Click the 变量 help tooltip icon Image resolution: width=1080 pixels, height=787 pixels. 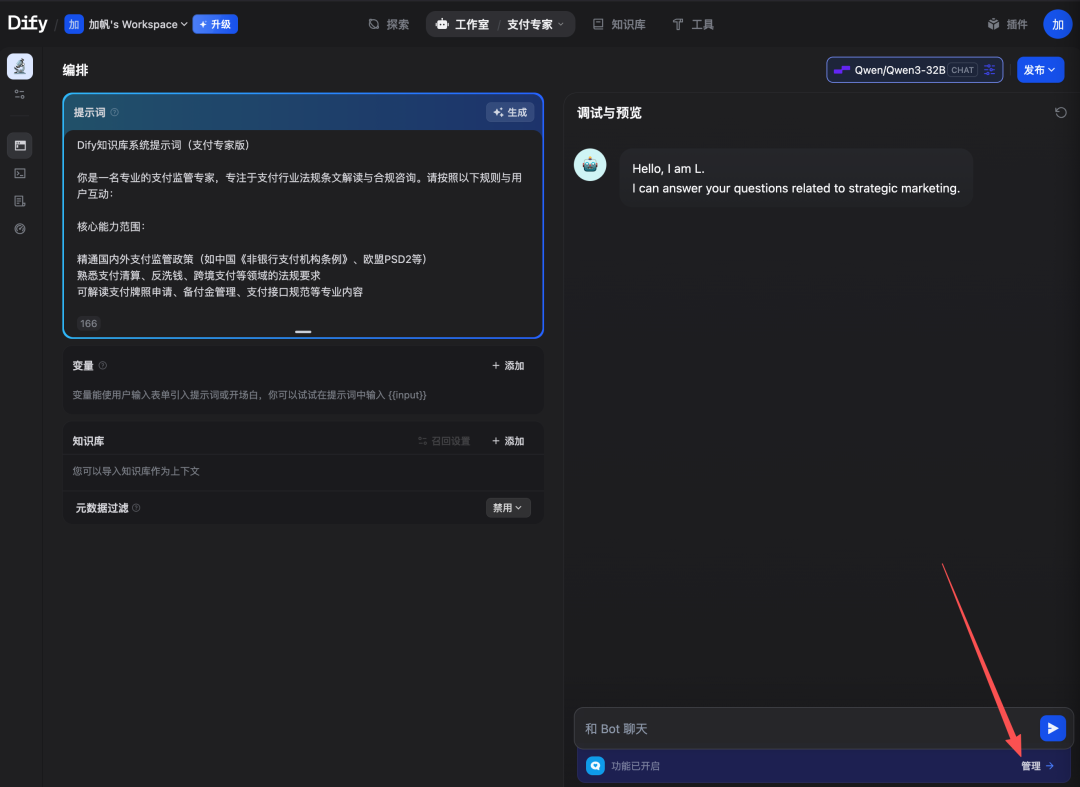[103, 366]
